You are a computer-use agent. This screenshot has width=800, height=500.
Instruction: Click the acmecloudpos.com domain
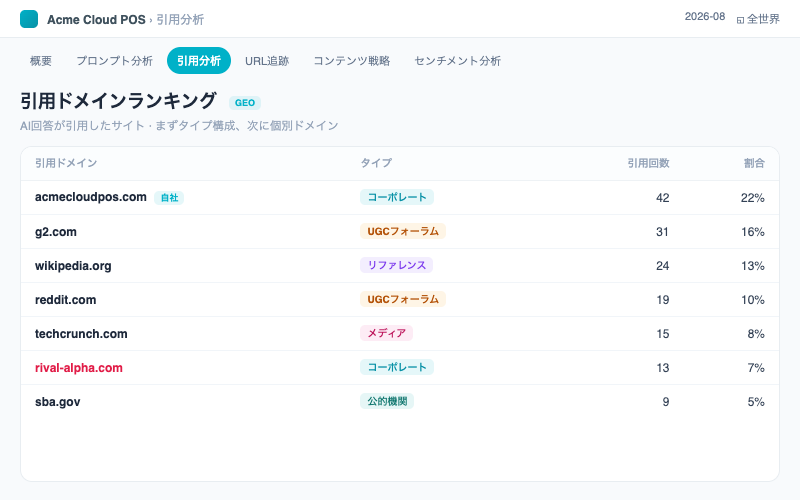click(x=91, y=197)
